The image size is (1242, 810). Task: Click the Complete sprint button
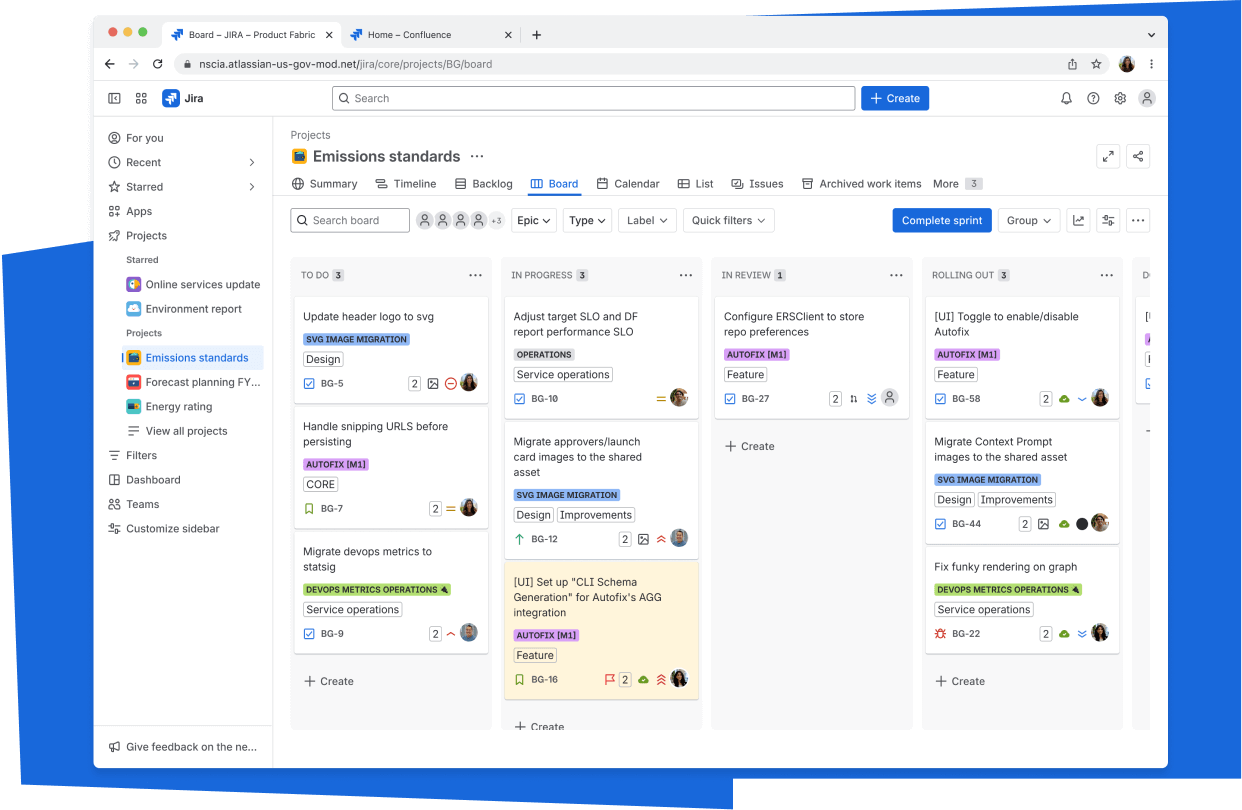pyautogui.click(x=941, y=220)
